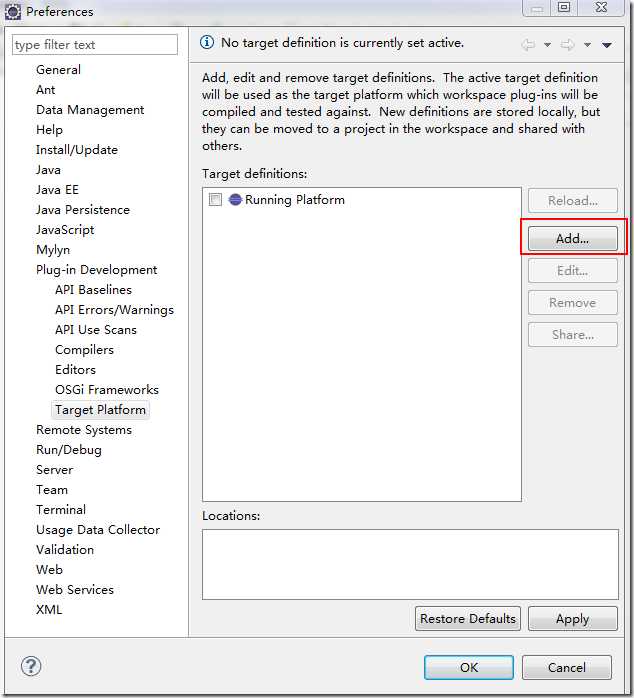634x698 pixels.
Task: Open the preferences view menu triangle
Action: pos(606,45)
